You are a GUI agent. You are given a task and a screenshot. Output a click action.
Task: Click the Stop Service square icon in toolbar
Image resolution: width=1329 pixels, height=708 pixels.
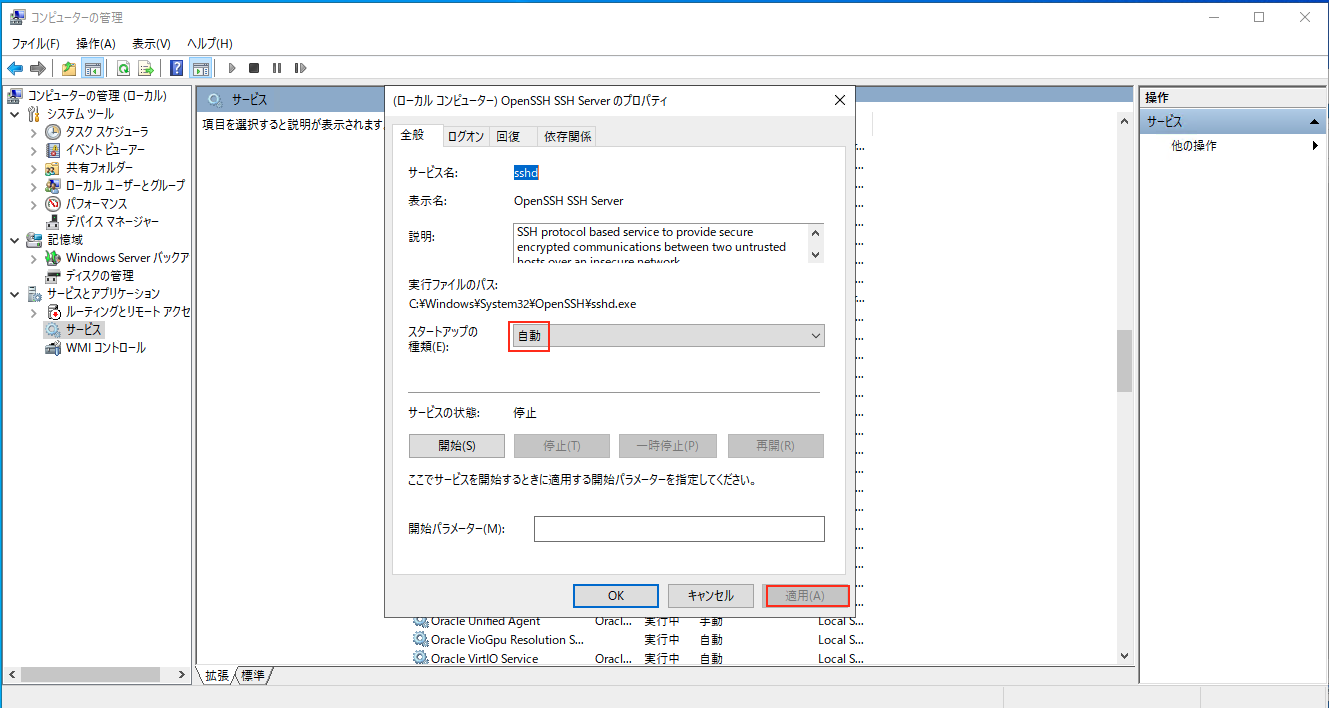[254, 68]
